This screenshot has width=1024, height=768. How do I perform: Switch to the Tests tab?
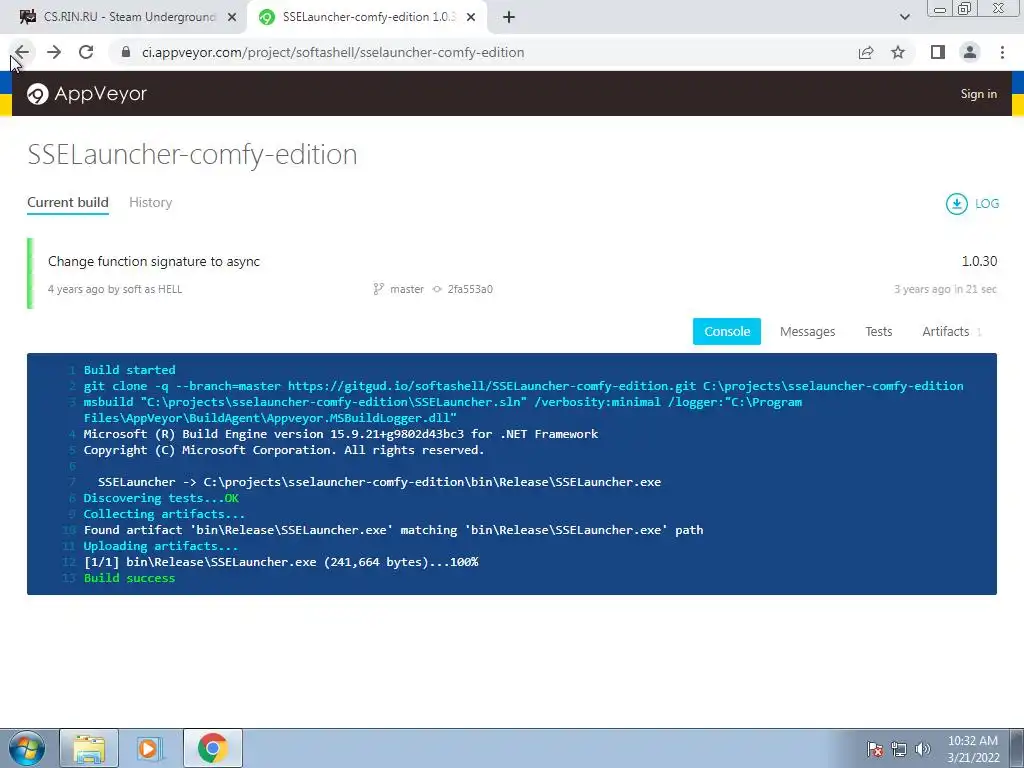click(878, 332)
